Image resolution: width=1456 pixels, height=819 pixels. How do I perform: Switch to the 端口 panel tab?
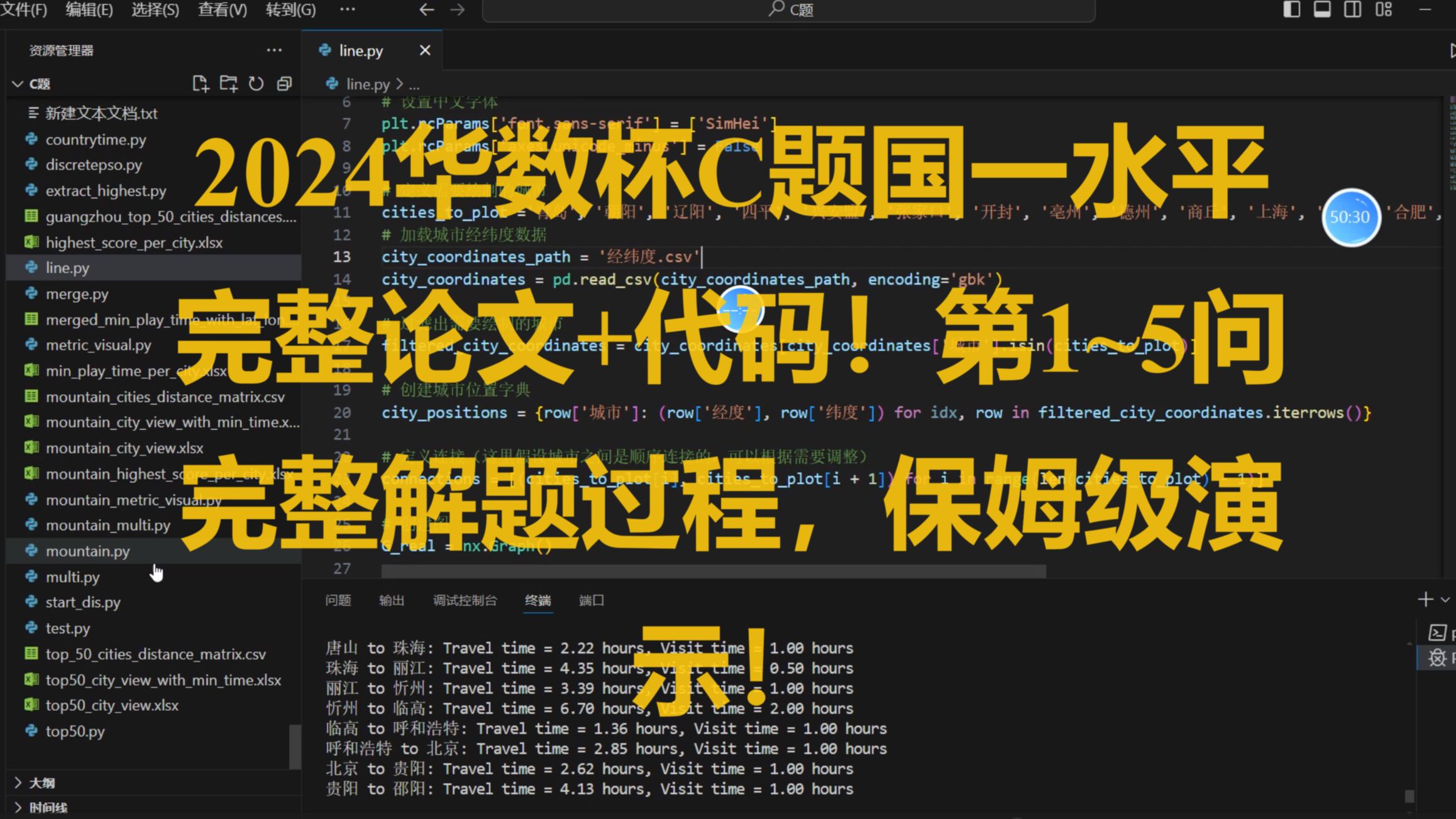click(591, 600)
